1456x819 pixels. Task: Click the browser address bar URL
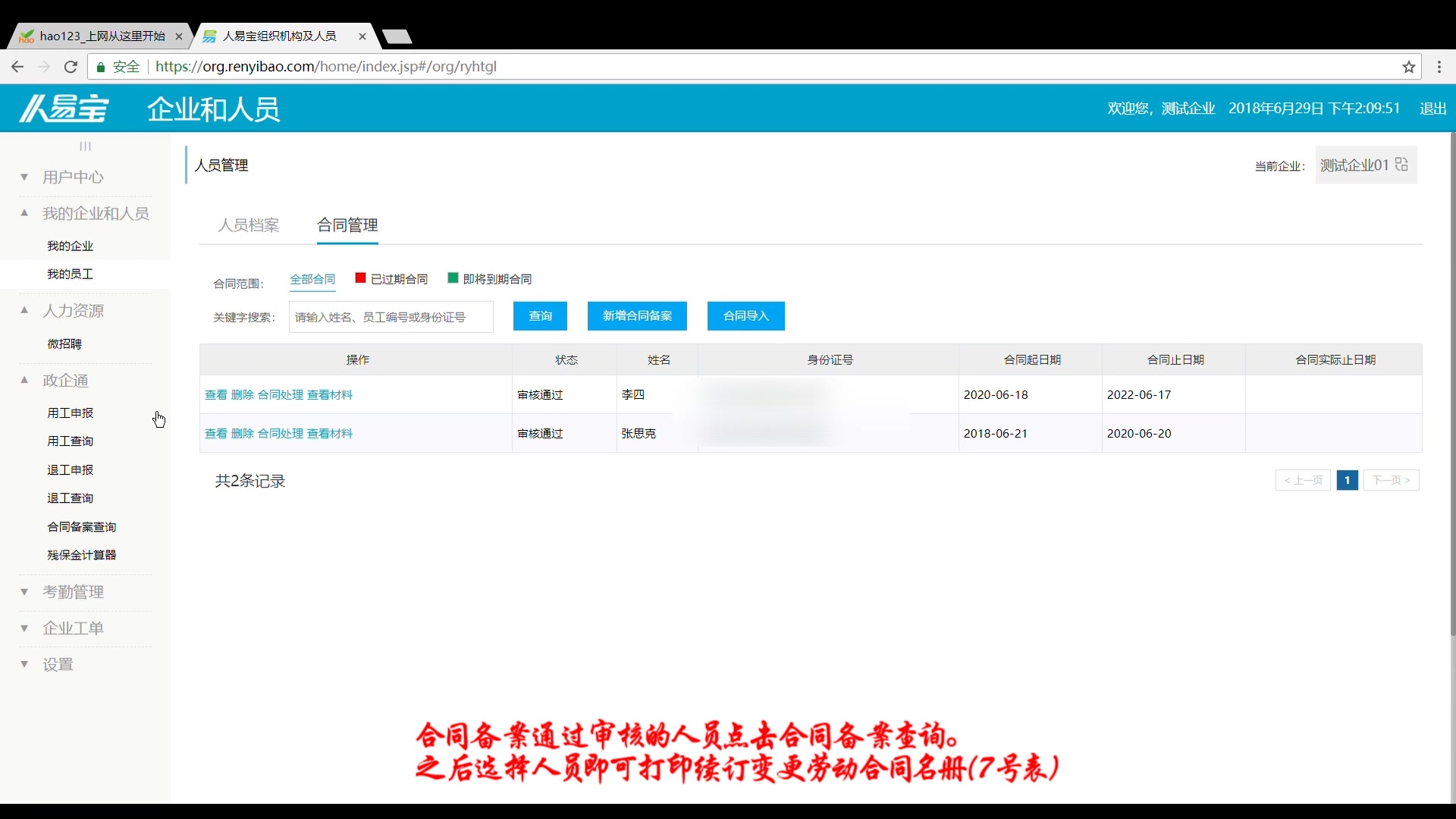[x=326, y=67]
